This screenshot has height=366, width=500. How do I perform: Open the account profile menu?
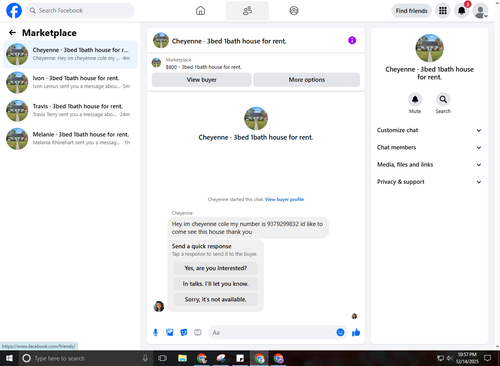(x=480, y=11)
